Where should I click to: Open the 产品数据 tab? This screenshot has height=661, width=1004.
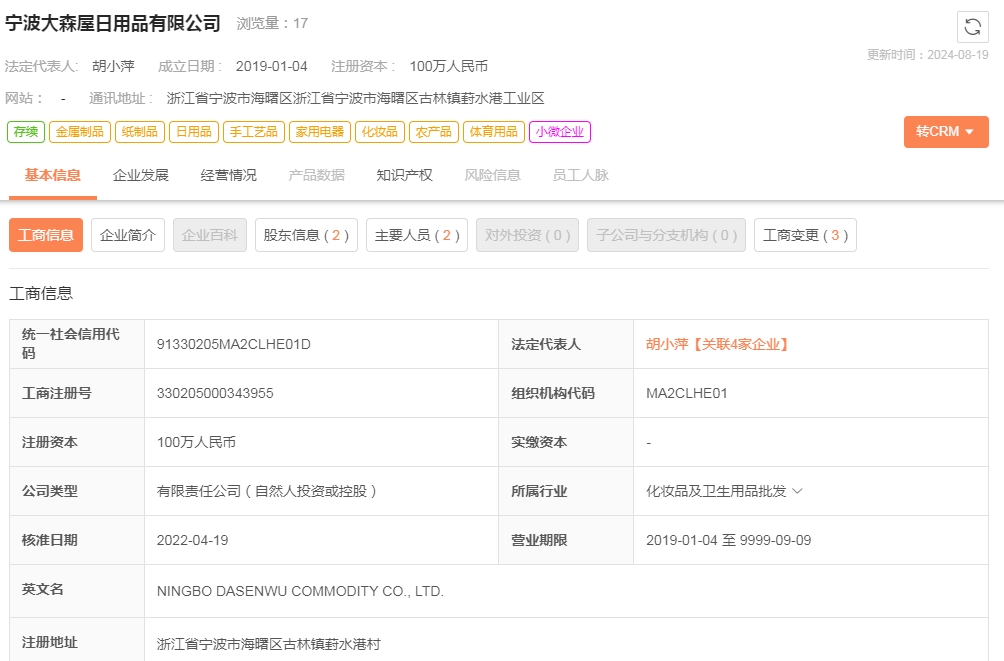click(316, 175)
